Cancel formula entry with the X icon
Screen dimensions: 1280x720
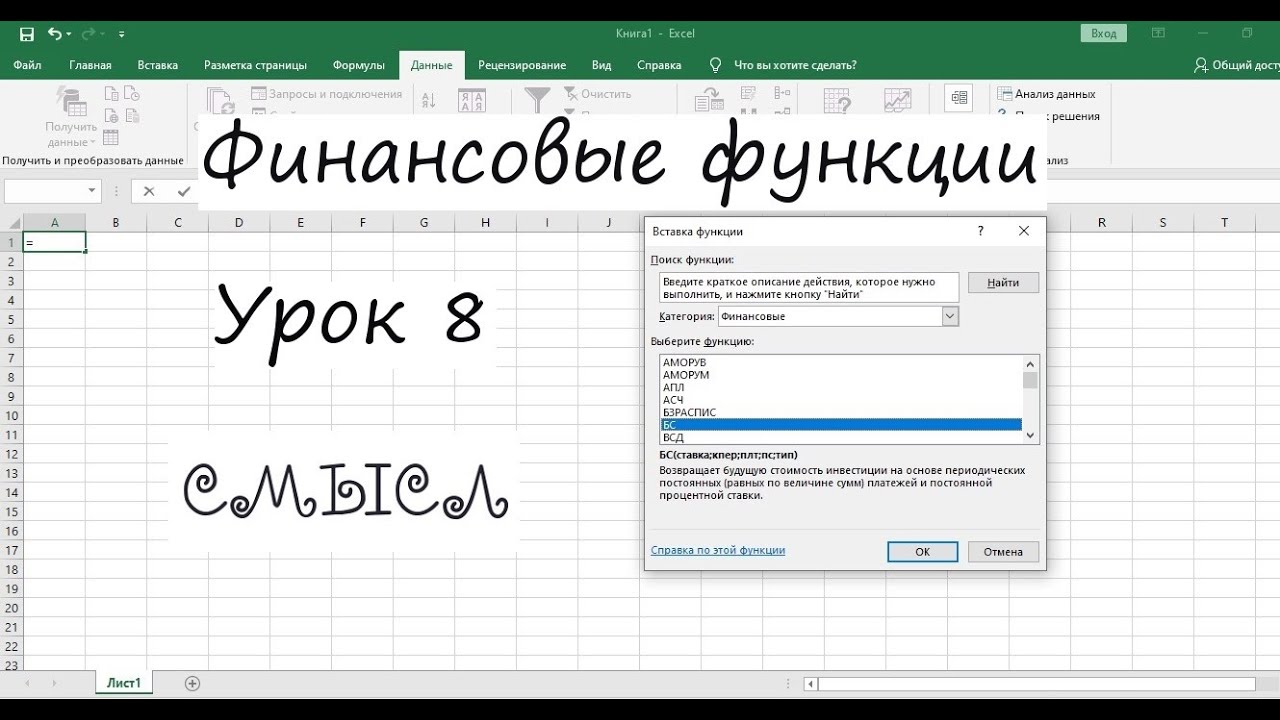(x=149, y=191)
